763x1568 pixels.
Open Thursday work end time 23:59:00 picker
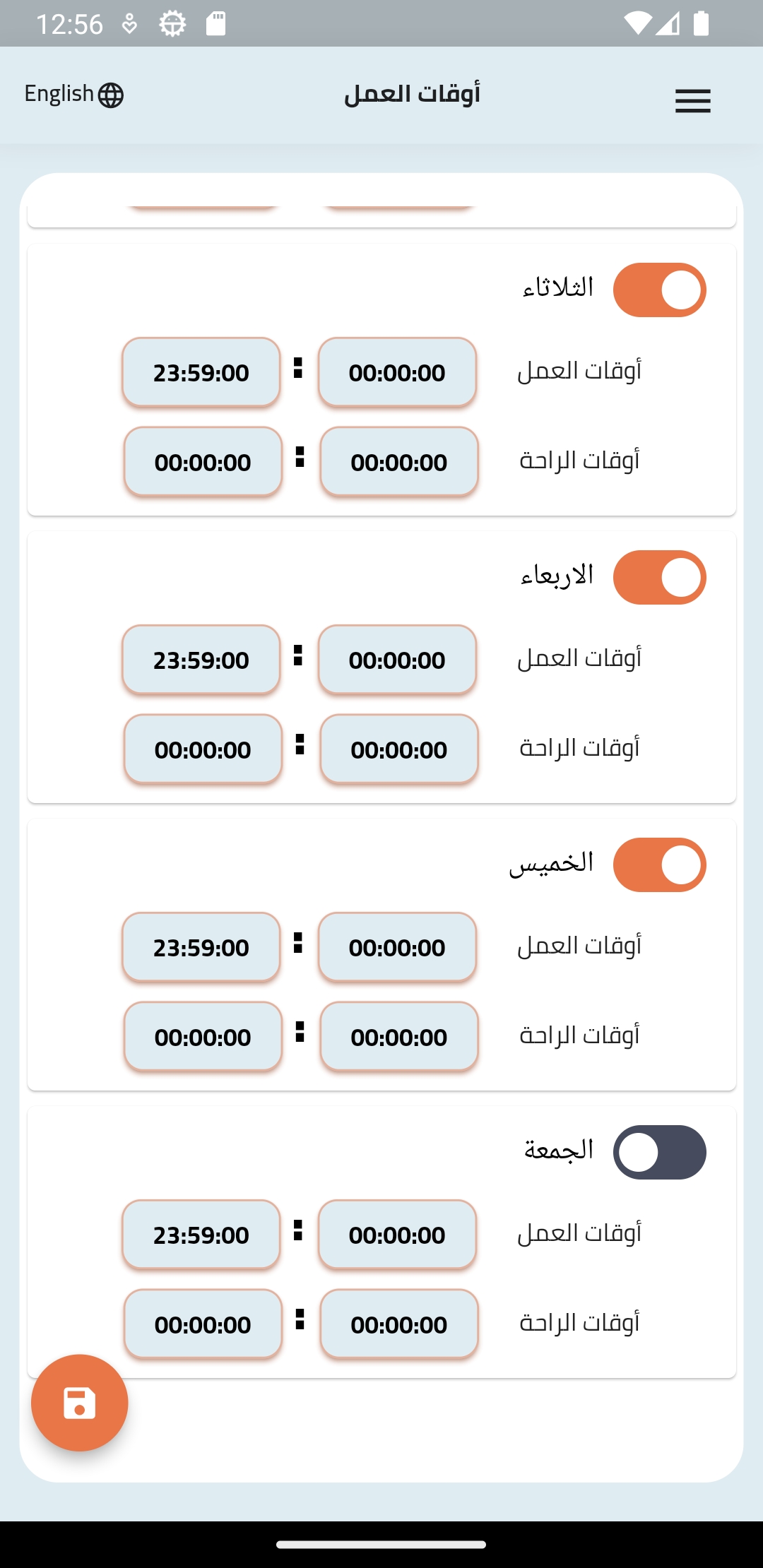[x=201, y=947]
